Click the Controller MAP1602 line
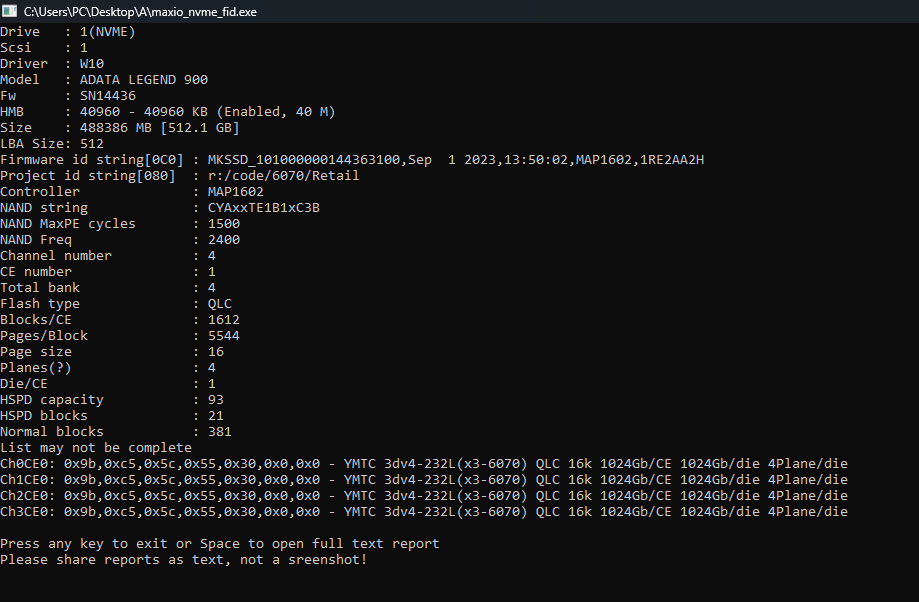Screen dimensions: 919x602 coord(132,192)
